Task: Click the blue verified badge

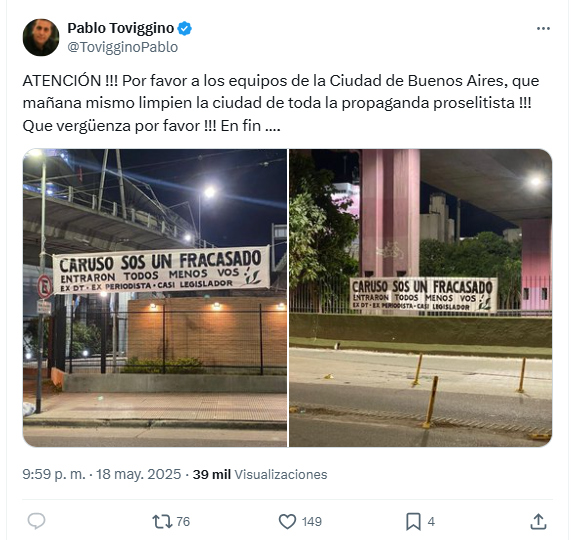Action: [x=185, y=28]
